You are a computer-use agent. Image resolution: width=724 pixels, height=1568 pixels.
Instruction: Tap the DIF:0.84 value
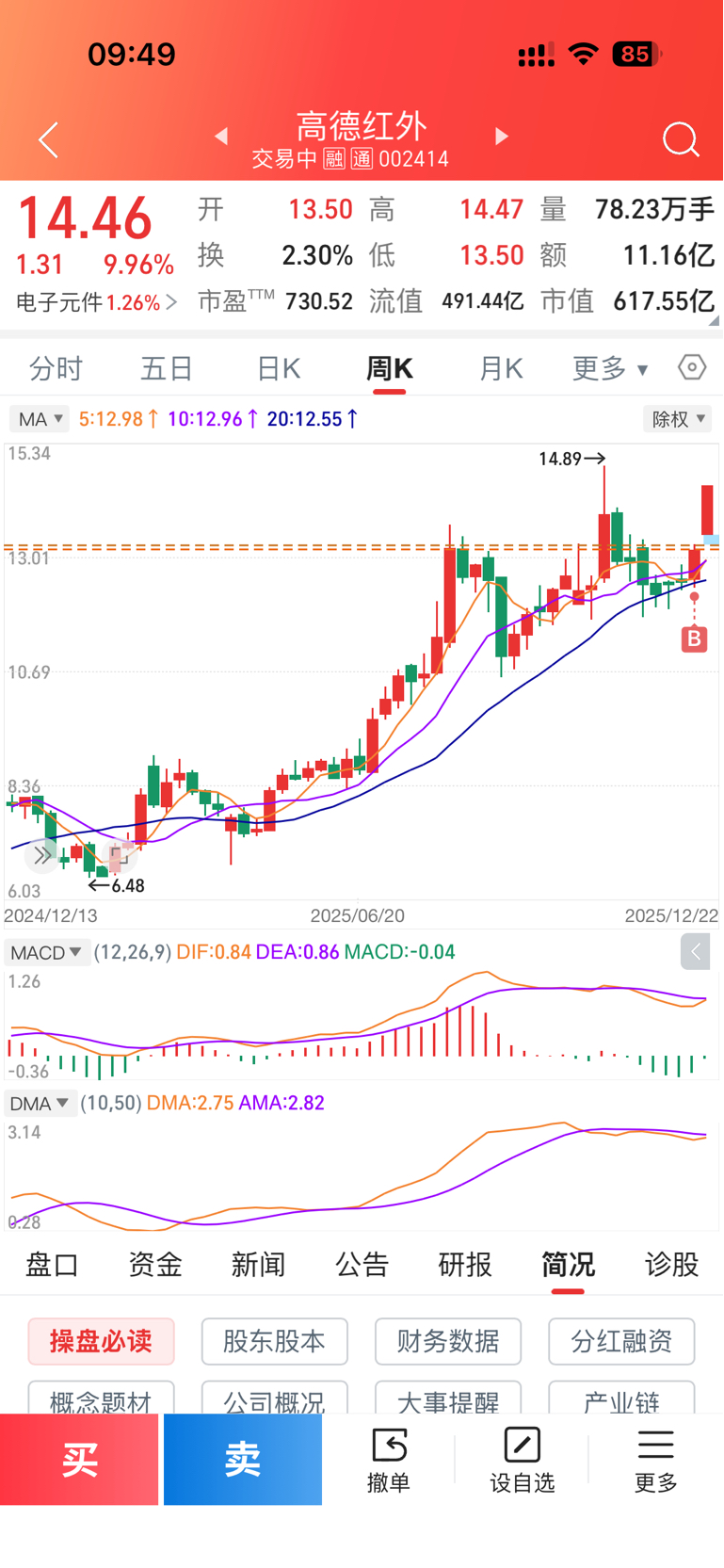(214, 952)
